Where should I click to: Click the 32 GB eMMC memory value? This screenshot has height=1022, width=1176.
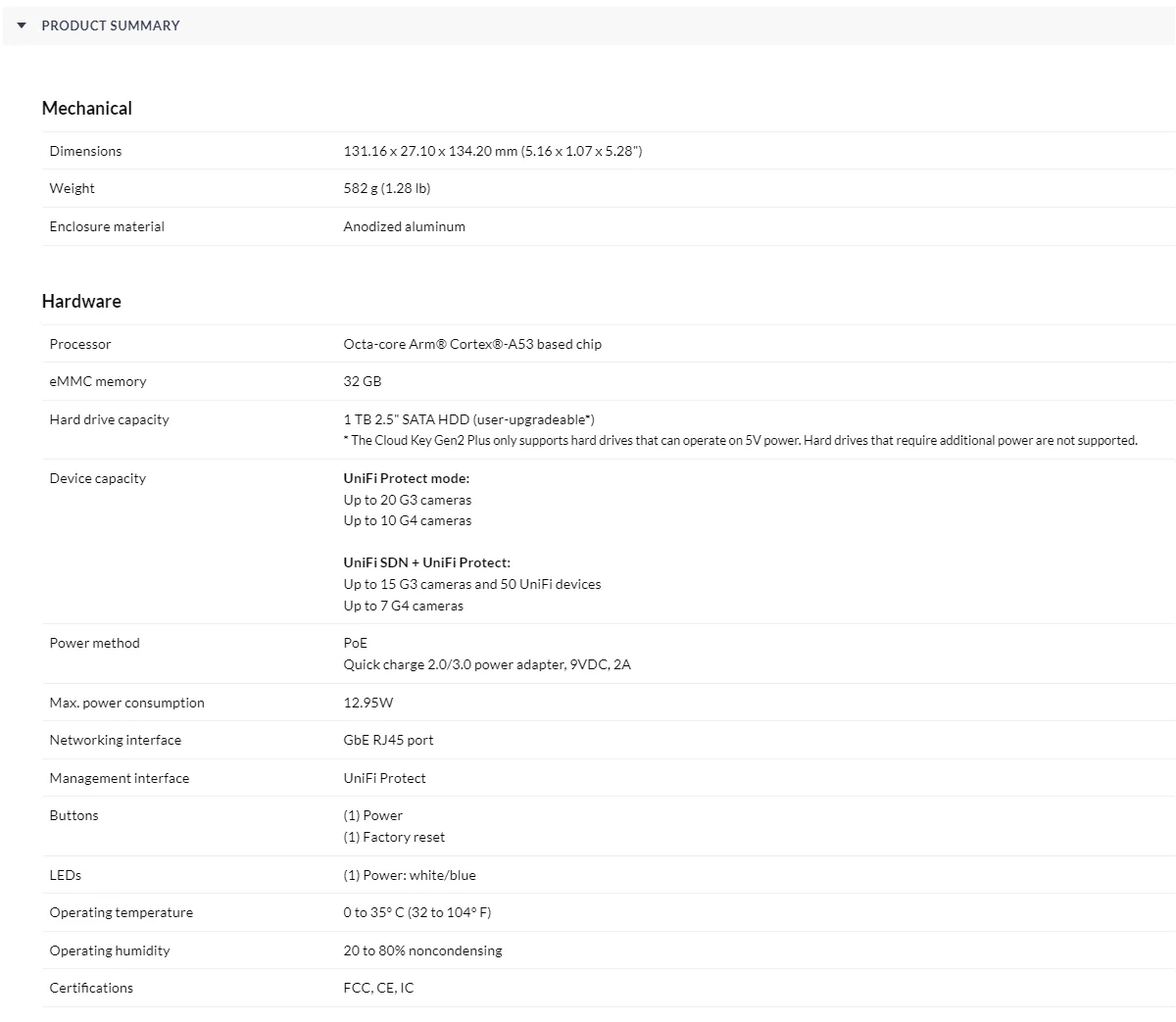point(362,381)
